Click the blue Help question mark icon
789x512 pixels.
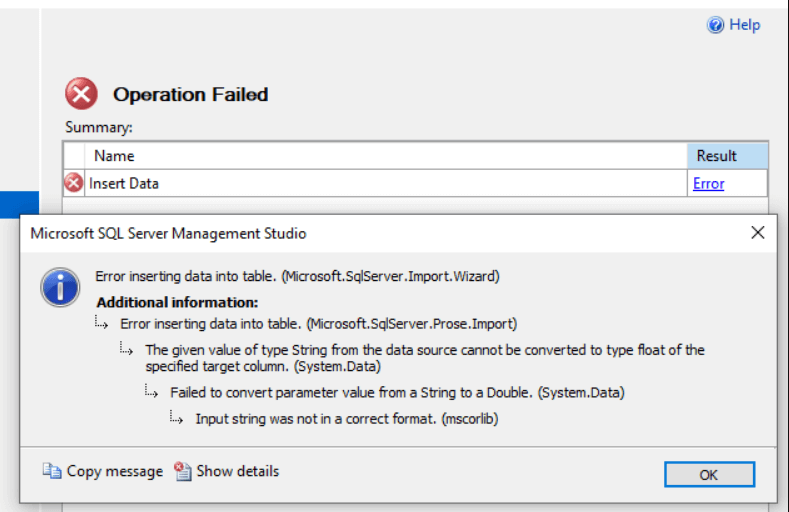(x=715, y=25)
